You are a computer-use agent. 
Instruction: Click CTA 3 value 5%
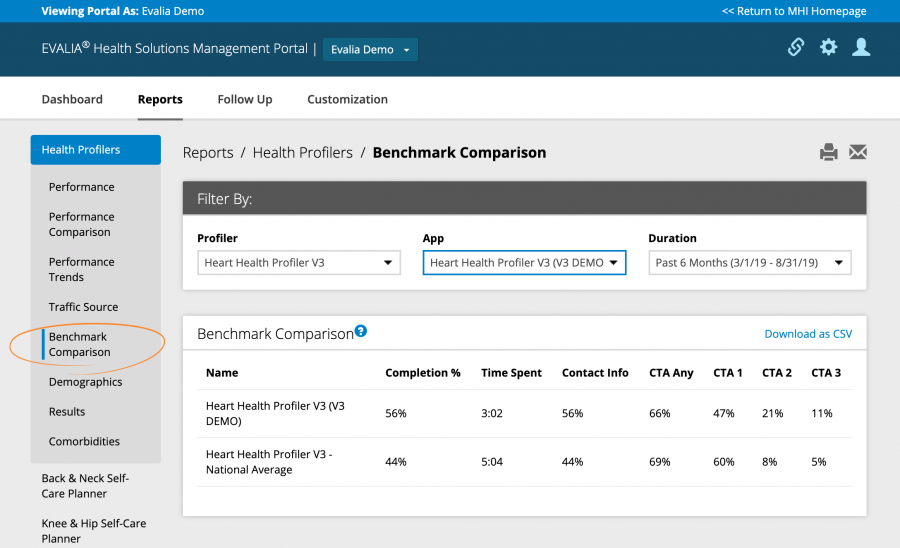819,462
